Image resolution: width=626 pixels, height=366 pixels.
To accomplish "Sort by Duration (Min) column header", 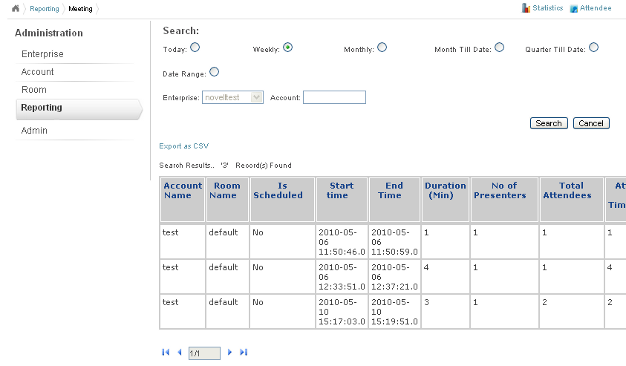I will click(446, 199).
